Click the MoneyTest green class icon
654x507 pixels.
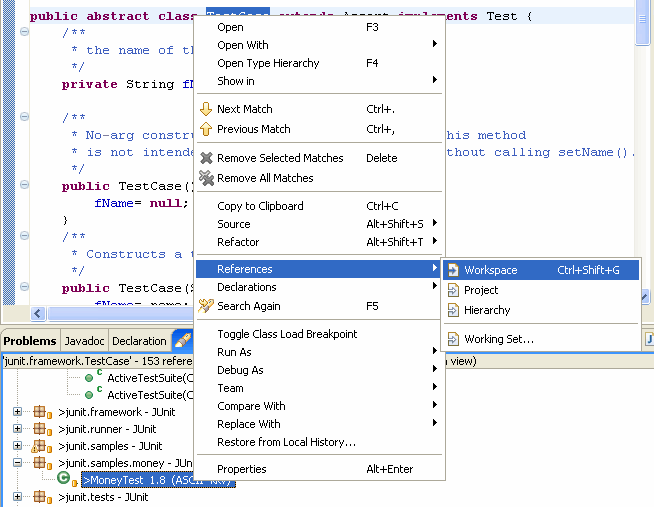(65, 479)
